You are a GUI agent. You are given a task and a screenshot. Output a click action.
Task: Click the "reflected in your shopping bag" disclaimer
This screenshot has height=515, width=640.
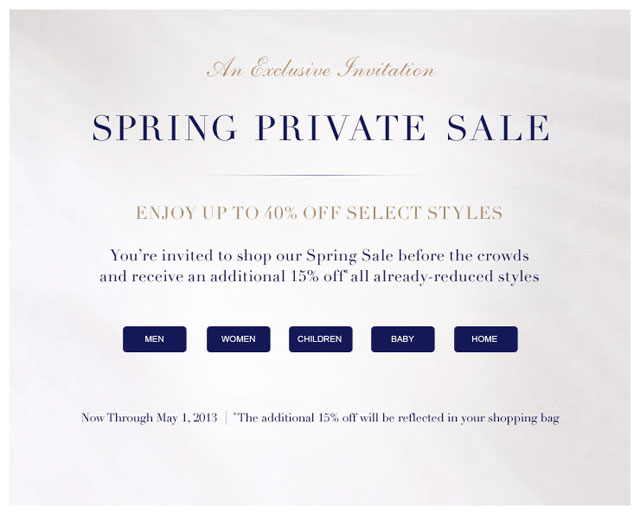coord(480,418)
